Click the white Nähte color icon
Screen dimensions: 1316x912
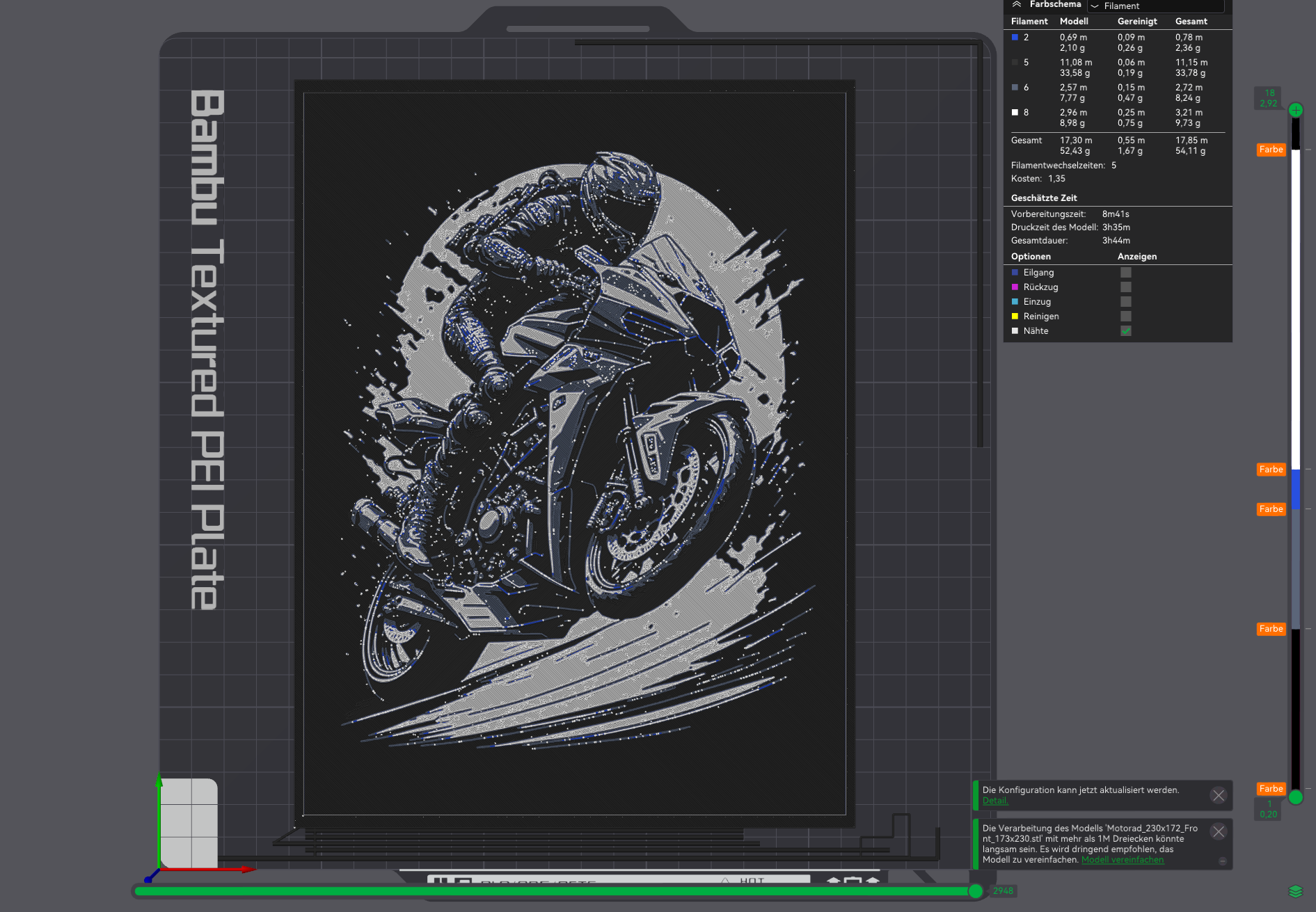(x=1015, y=331)
